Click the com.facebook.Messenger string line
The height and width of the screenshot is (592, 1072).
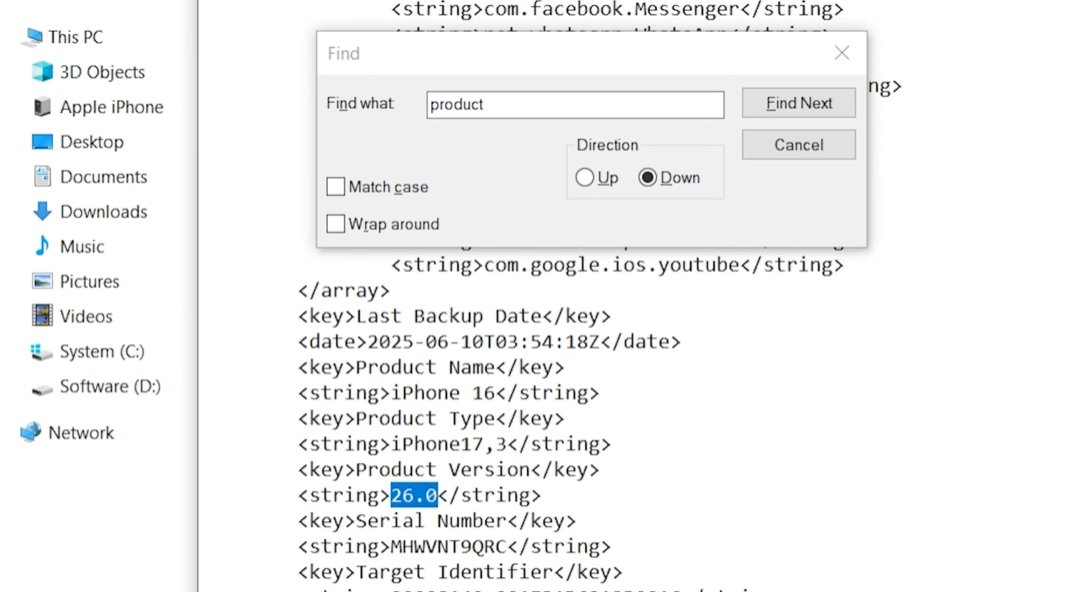[617, 10]
